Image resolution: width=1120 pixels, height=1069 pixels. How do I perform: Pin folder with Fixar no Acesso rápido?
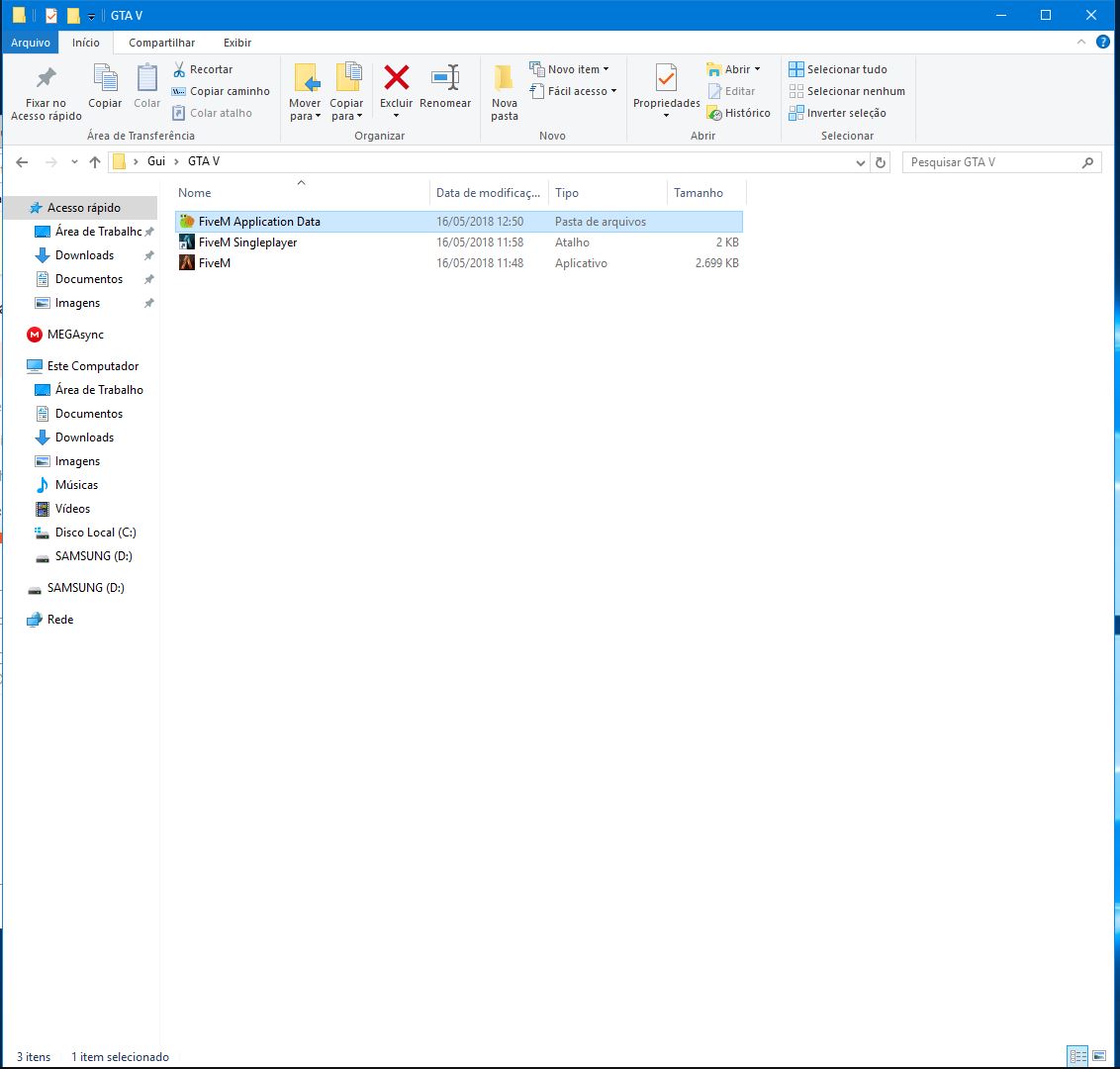[47, 94]
